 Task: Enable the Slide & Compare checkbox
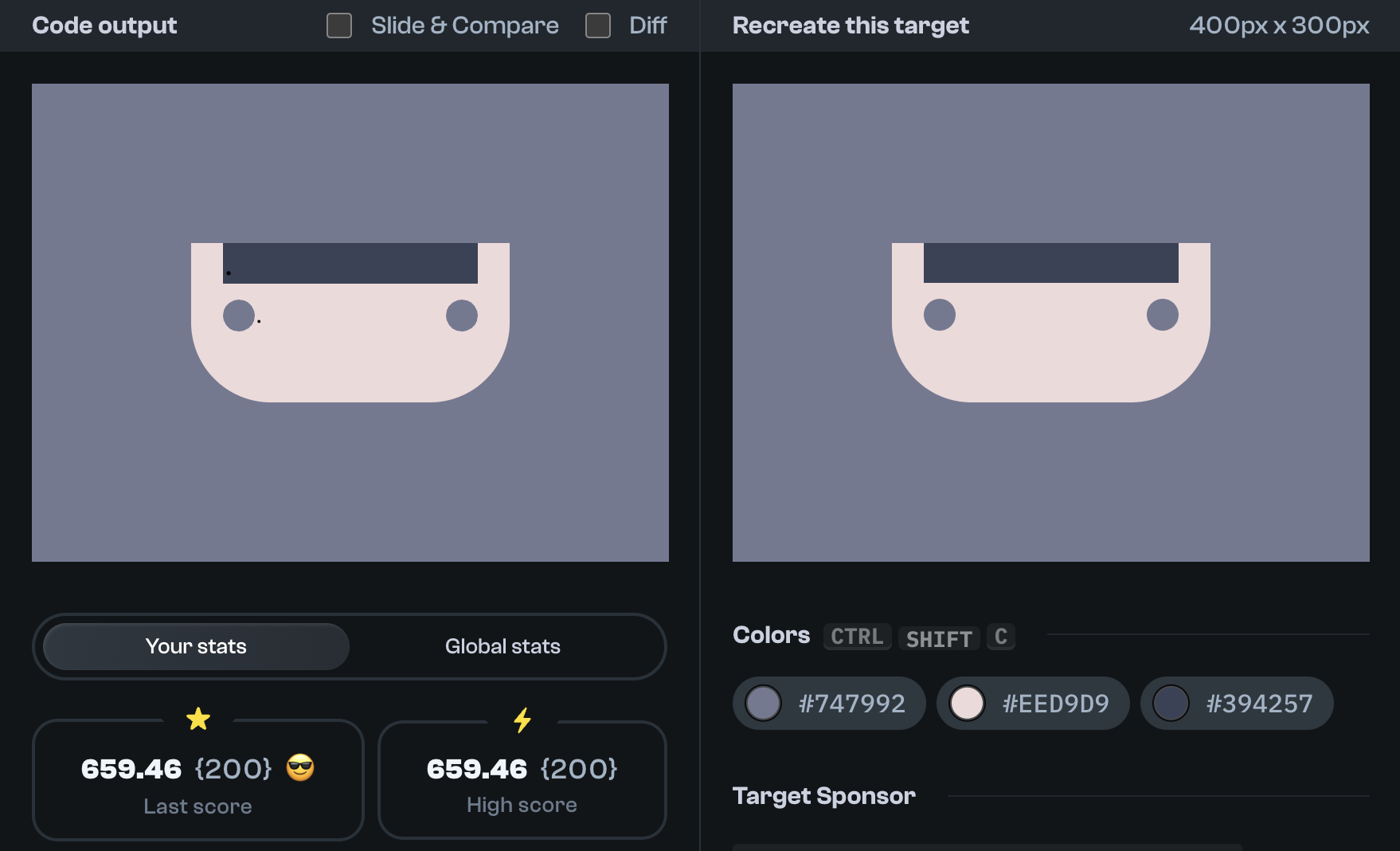coord(339,25)
